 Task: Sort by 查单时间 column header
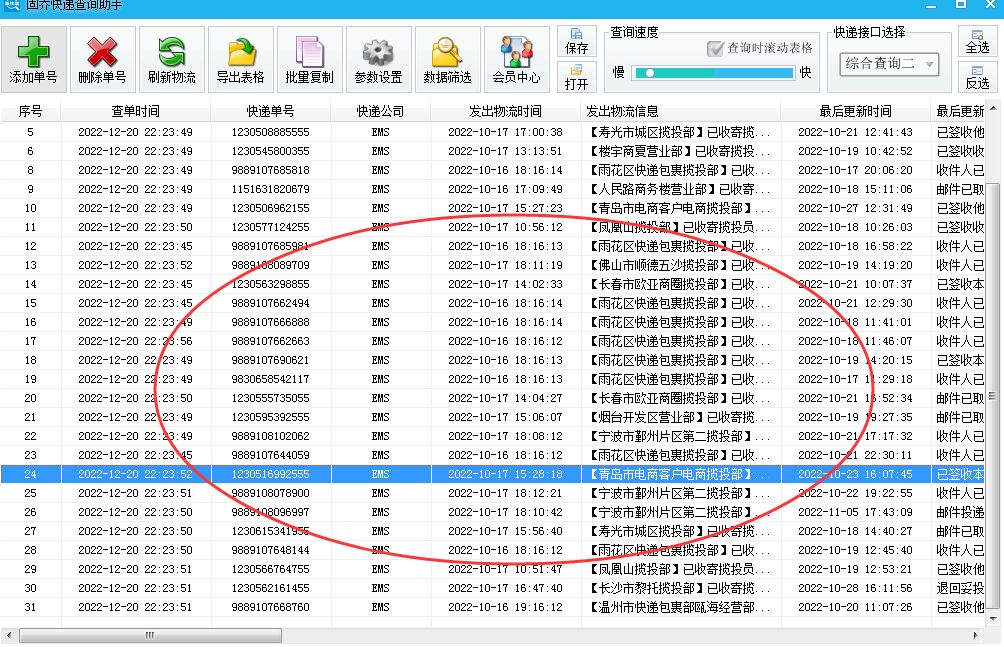(135, 111)
